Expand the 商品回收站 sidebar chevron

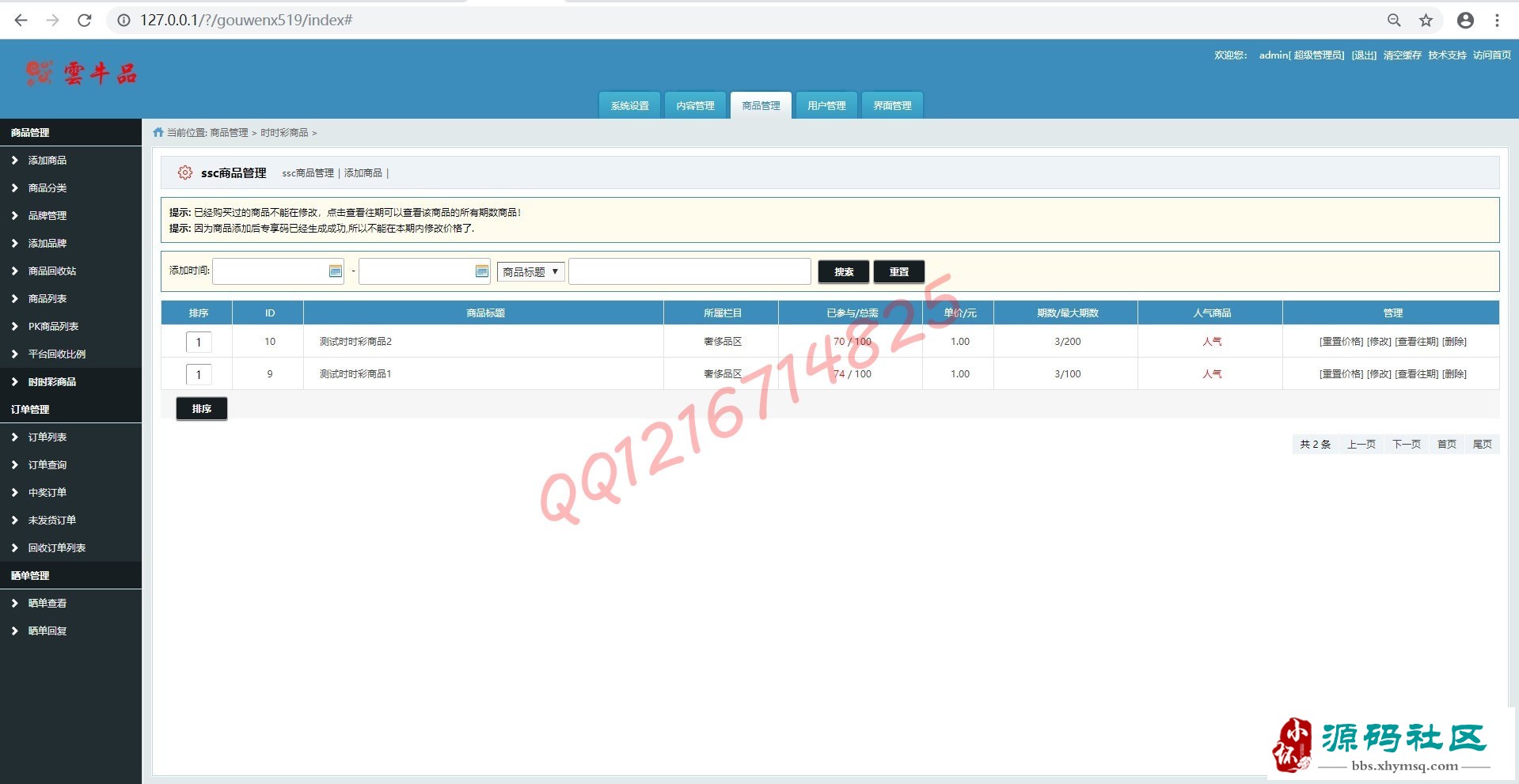(14, 271)
